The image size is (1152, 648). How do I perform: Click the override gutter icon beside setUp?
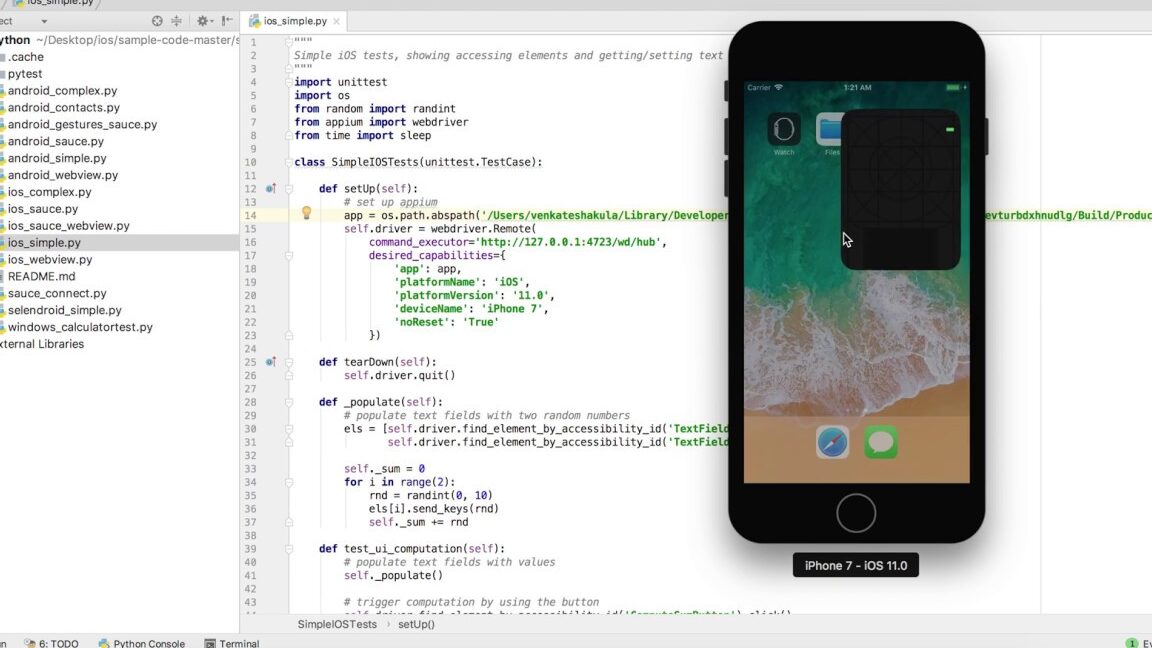[x=270, y=189]
